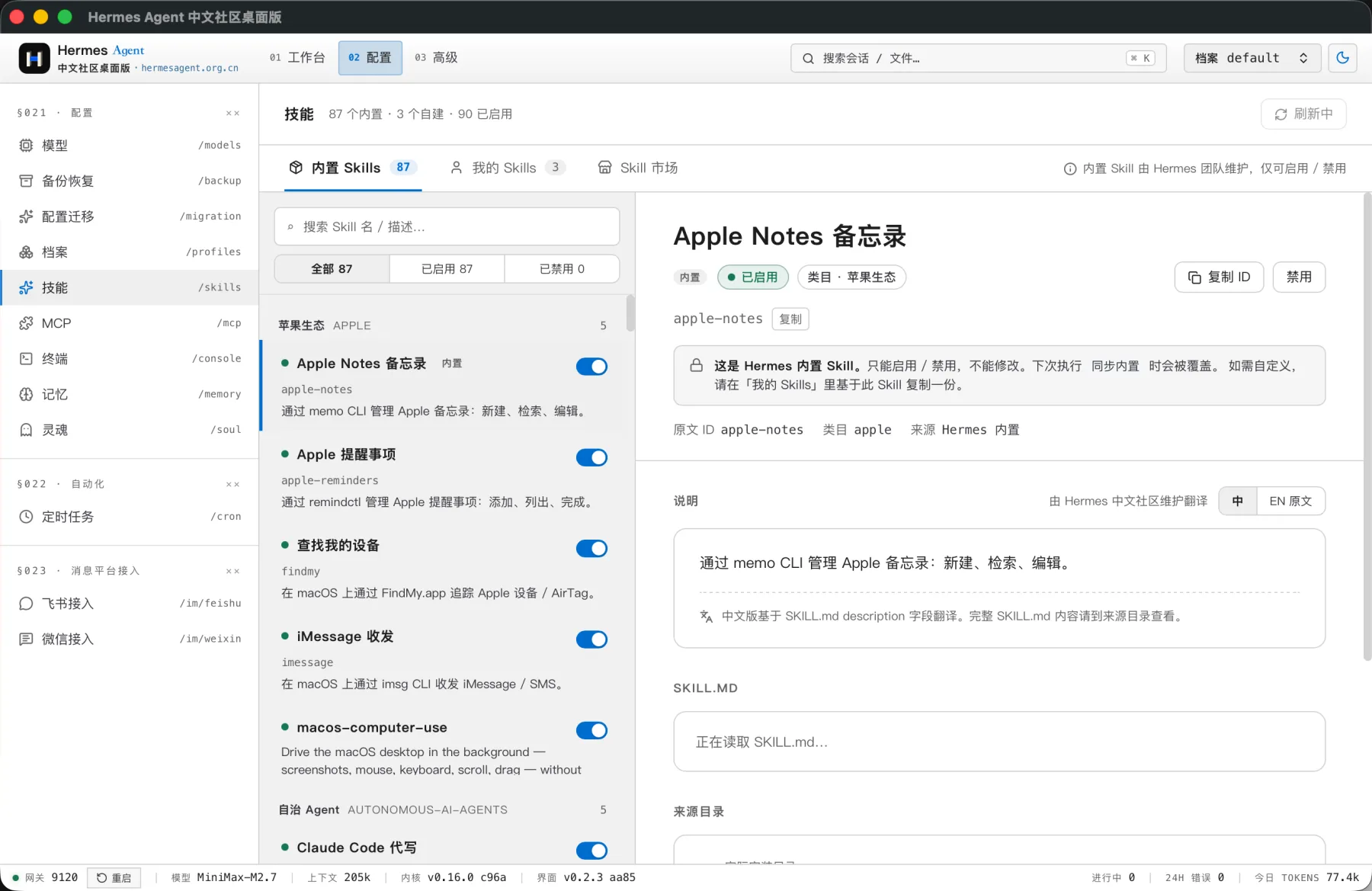The width and height of the screenshot is (1372, 891).
Task: Open 记忆 memory page
Action: coord(130,394)
